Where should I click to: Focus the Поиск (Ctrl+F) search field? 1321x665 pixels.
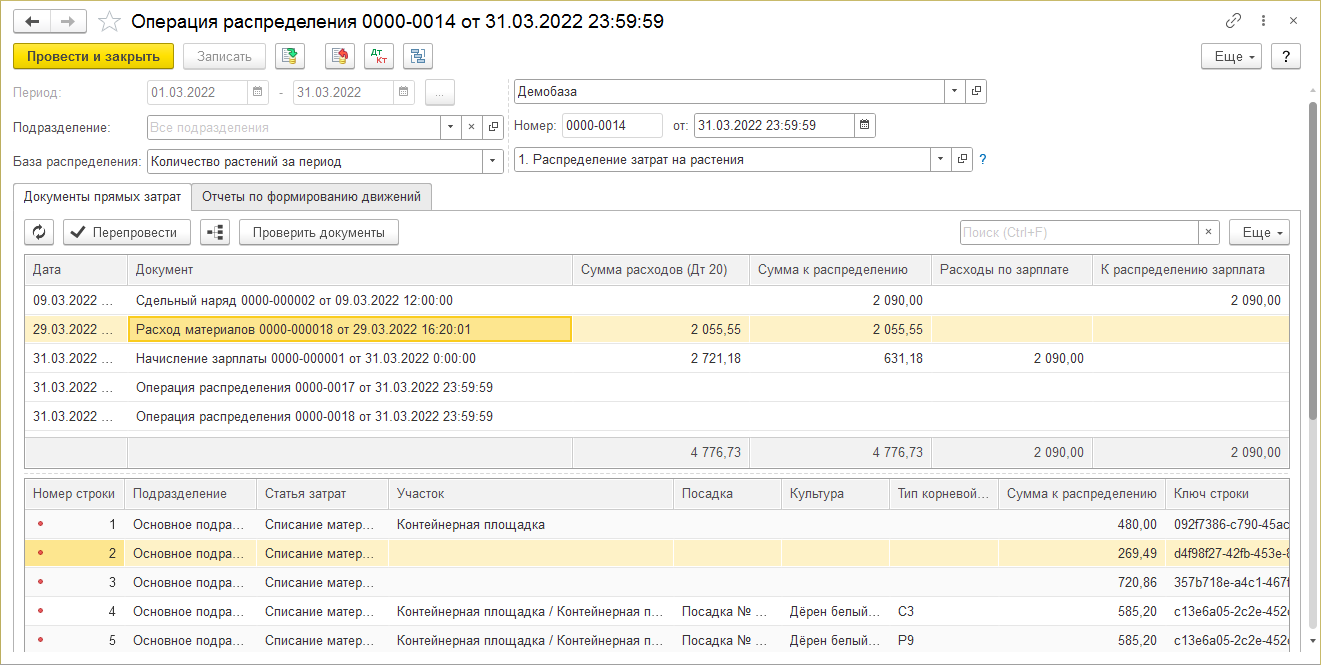point(1078,232)
